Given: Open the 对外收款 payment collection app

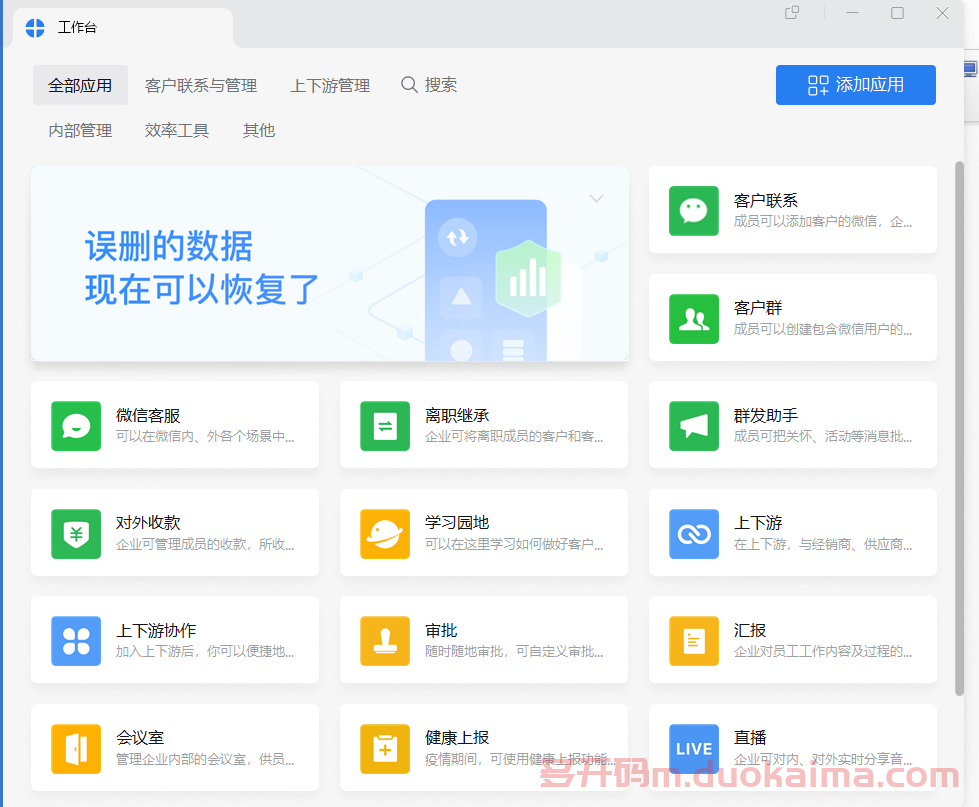Looking at the screenshot, I should [x=175, y=533].
